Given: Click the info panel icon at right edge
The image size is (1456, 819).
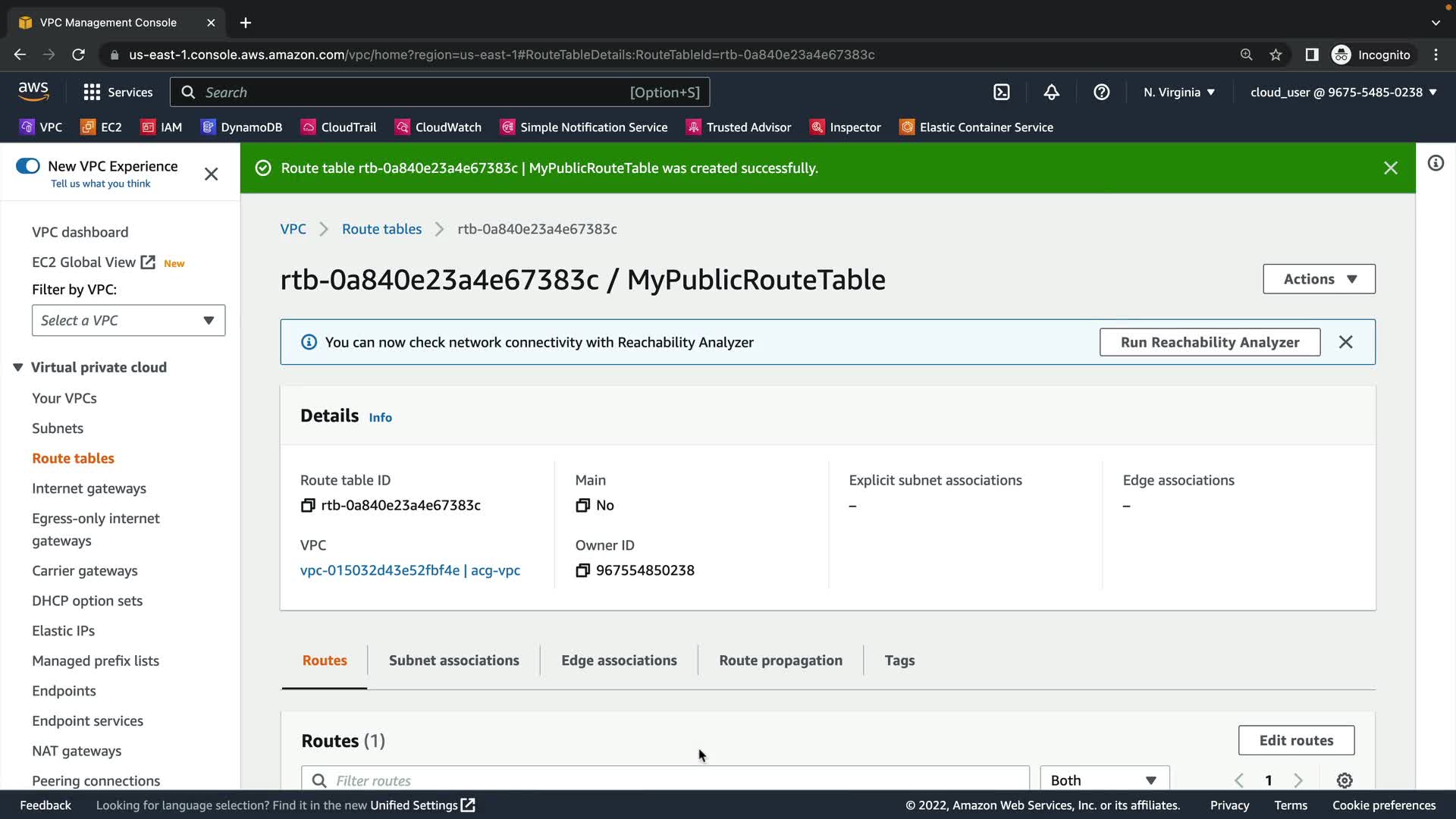Looking at the screenshot, I should coord(1436,164).
